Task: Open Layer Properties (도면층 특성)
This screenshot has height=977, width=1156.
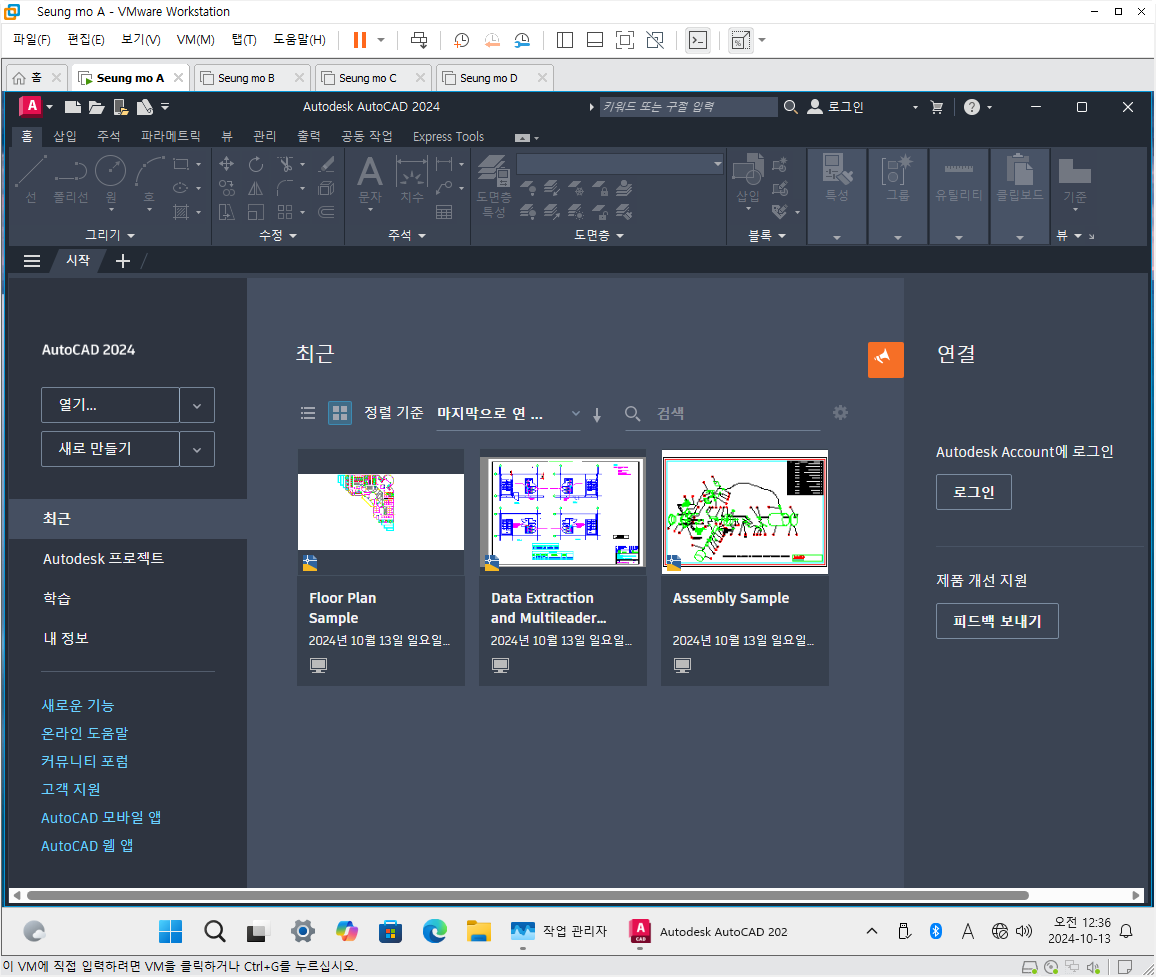Action: coord(493,186)
